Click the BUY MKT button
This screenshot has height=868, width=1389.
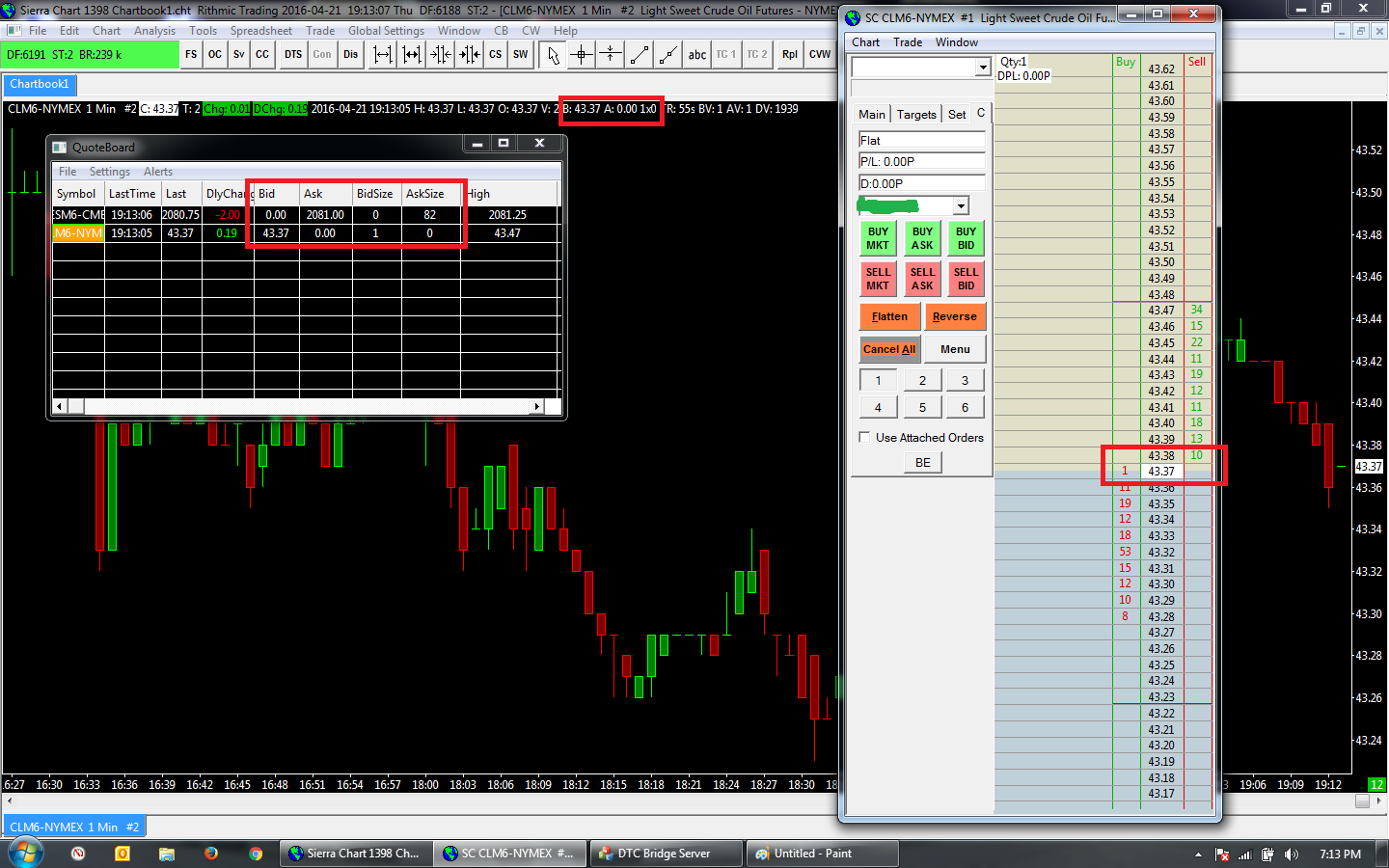pos(878,238)
